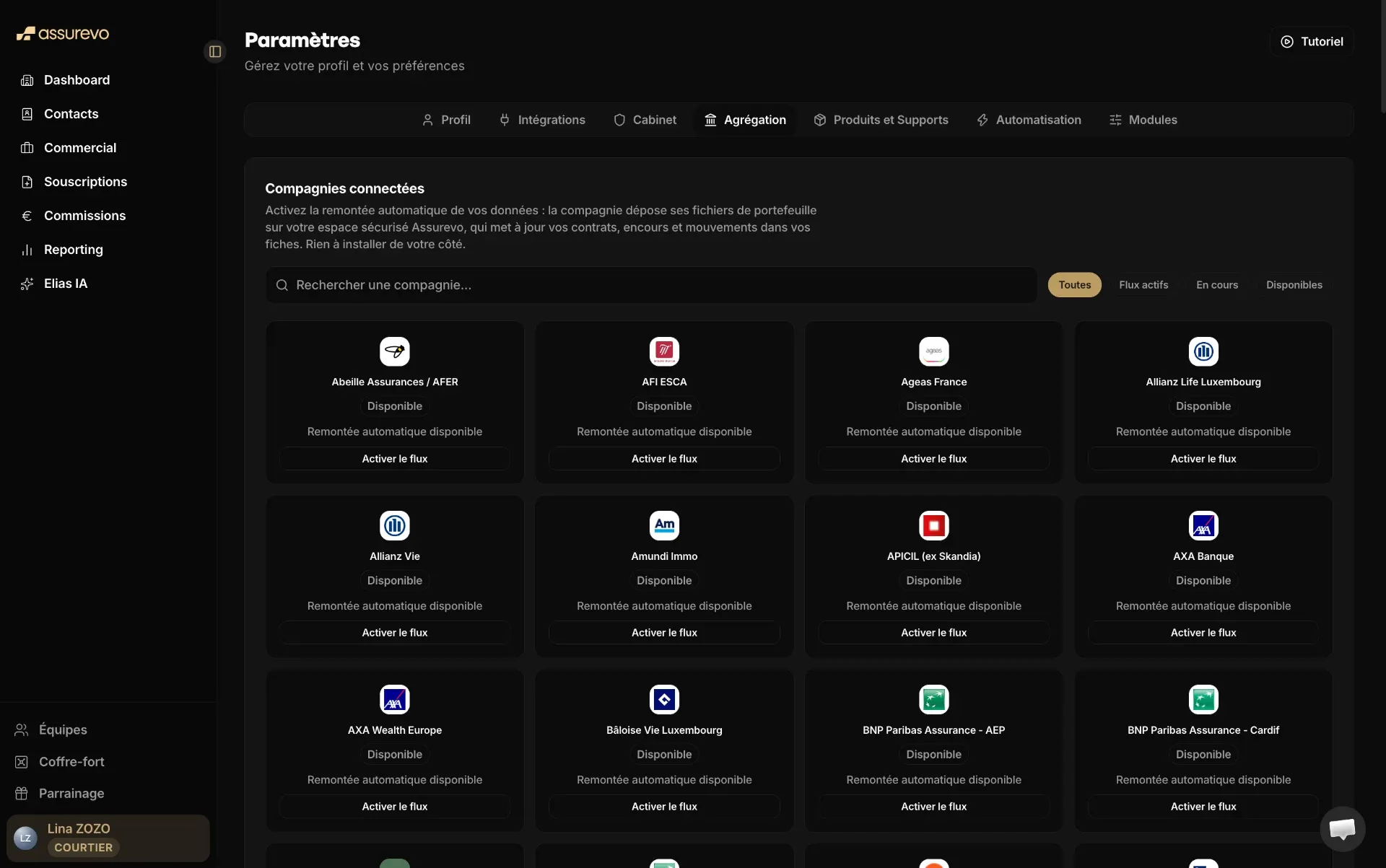The image size is (1386, 868).
Task: Activate the flux for Amundi Immo
Action: pyautogui.click(x=664, y=633)
